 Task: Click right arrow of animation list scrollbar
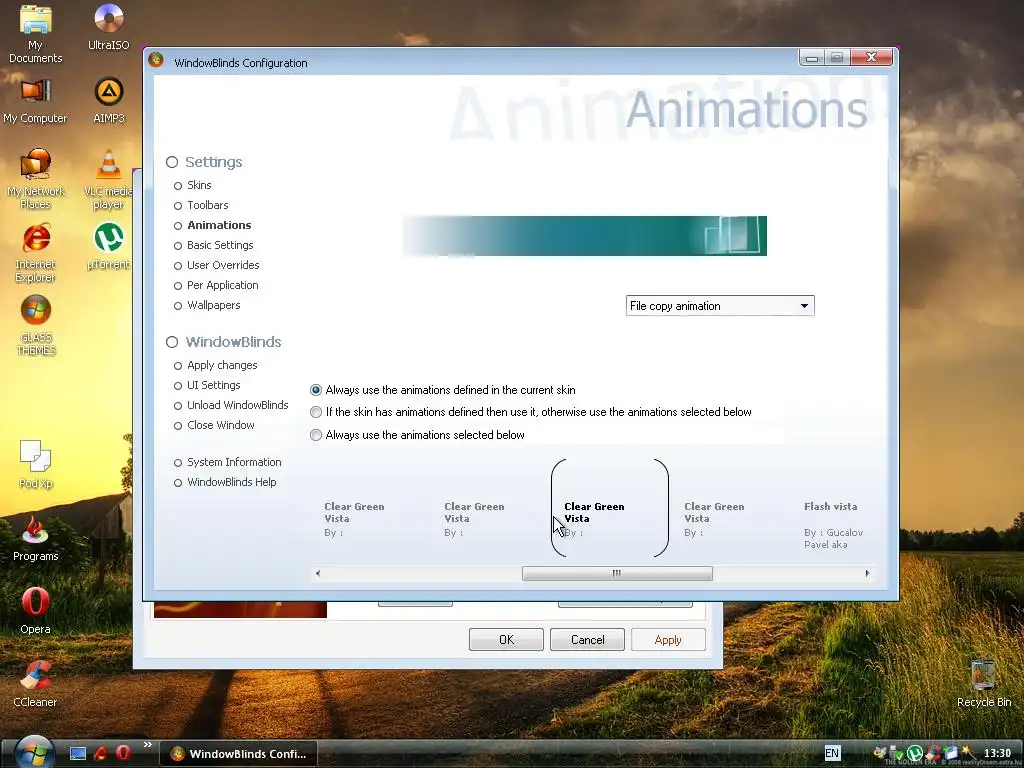pos(867,573)
